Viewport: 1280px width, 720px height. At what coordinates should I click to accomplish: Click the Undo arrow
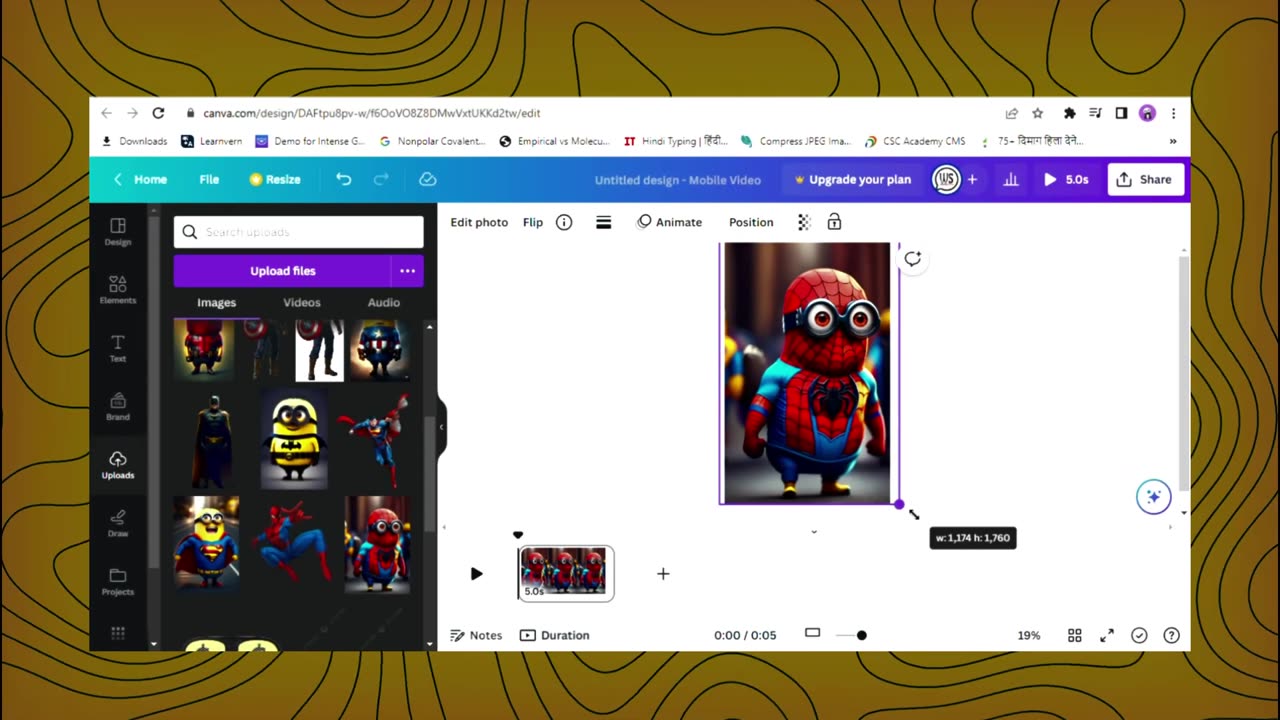(343, 179)
